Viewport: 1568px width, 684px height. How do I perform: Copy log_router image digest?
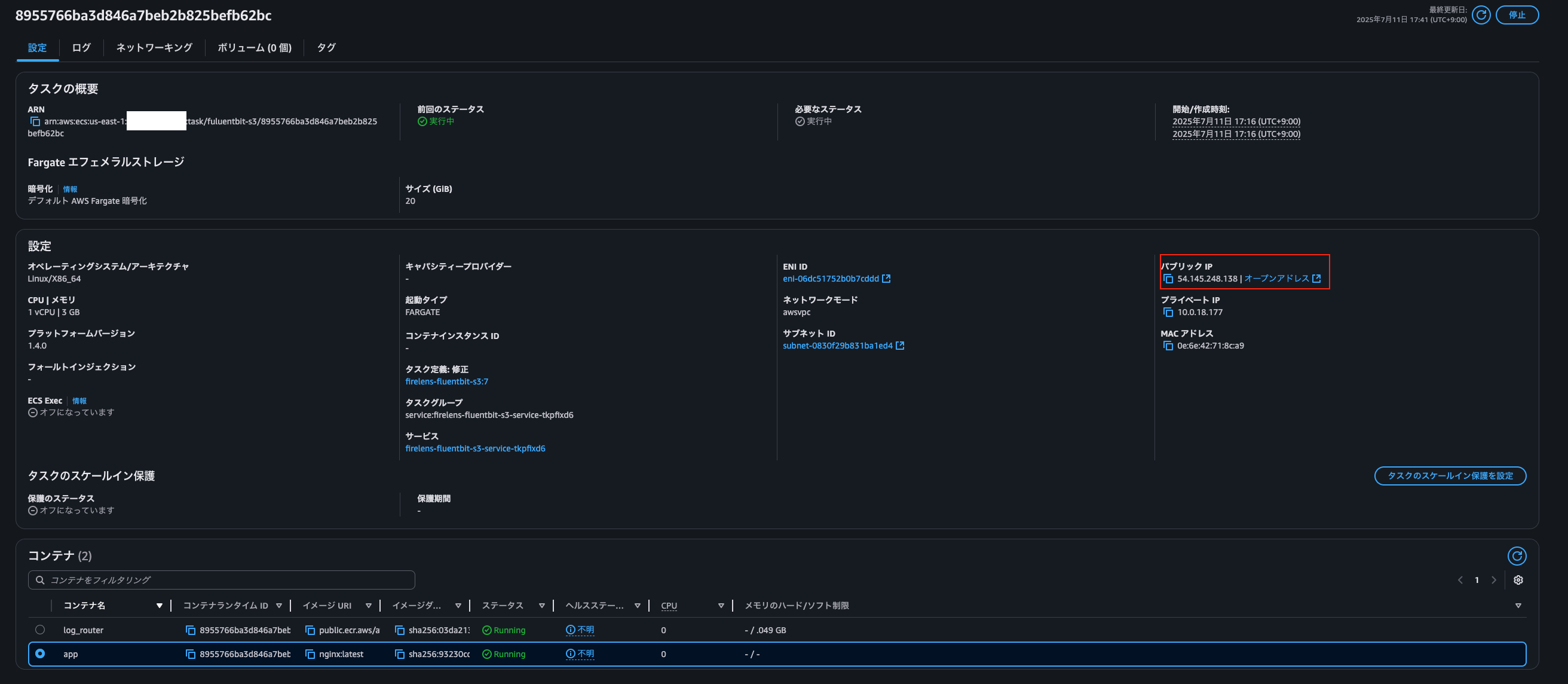400,630
